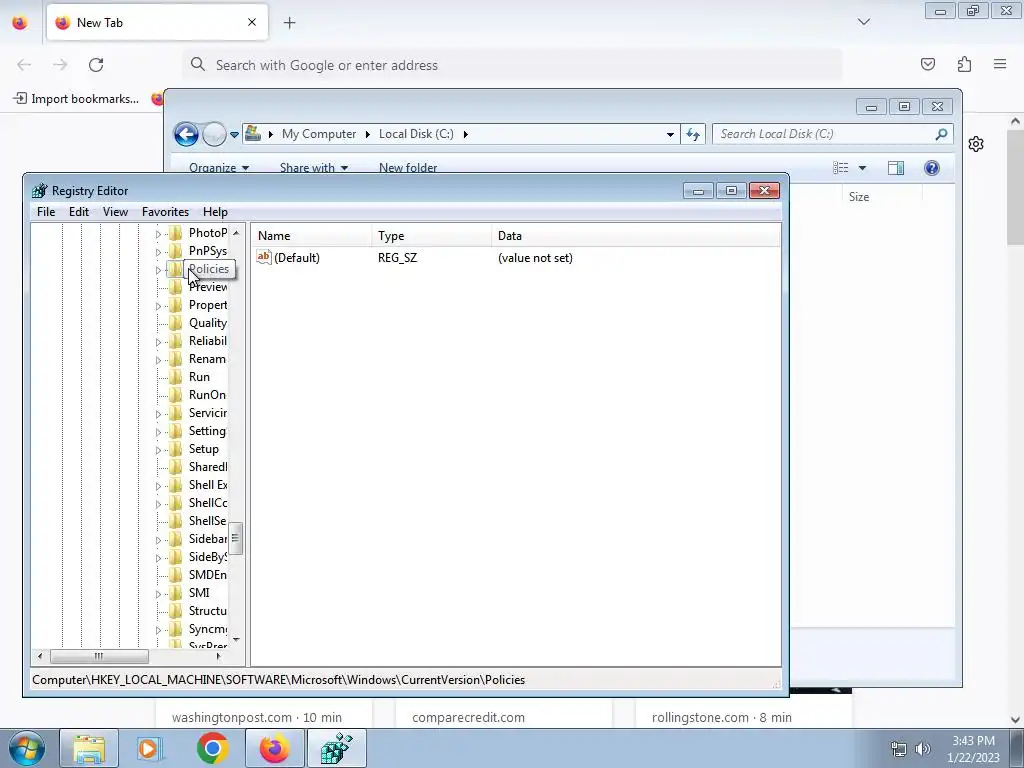Screen dimensions: 1024x768
Task: Click the Data column header
Action: 635,236
